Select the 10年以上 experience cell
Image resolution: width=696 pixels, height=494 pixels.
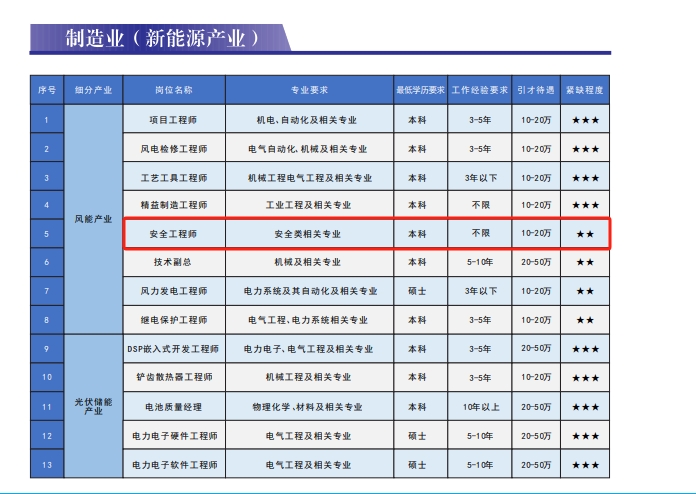(479, 408)
